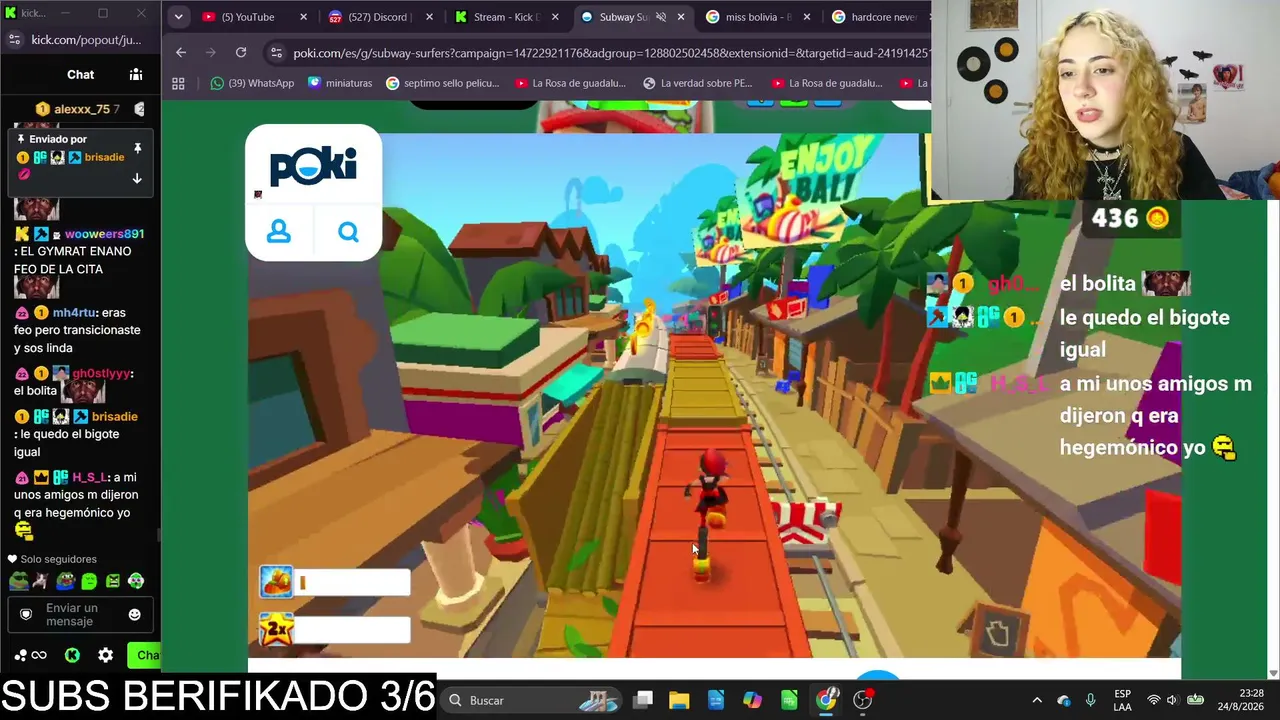The width and height of the screenshot is (1280, 720).
Task: Open Kick chat settings gear
Action: 106,655
